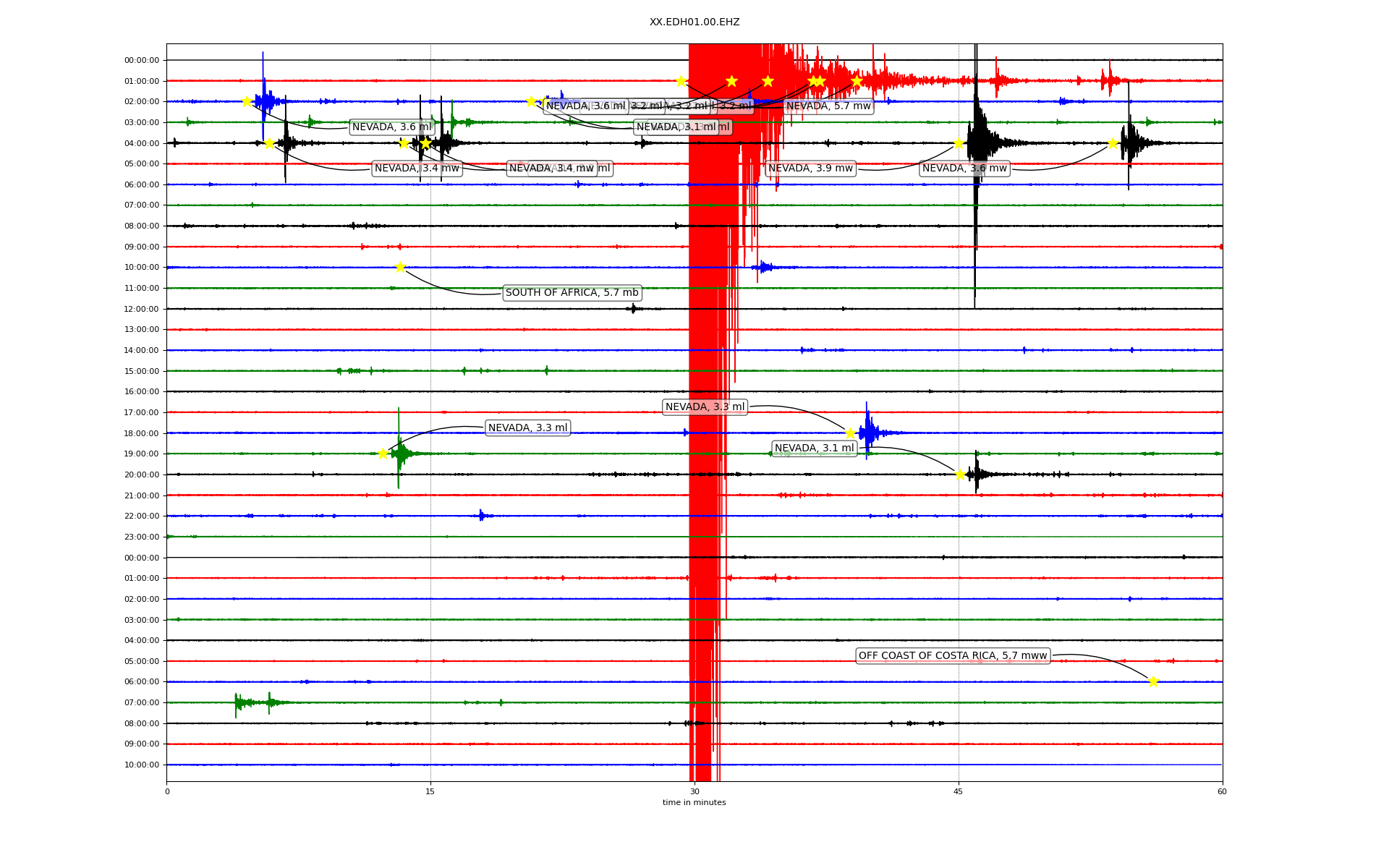This screenshot has height=868, width=1389.
Task: Click the SOUTH OF AFRICA, 5.7 mb label
Action: [572, 293]
